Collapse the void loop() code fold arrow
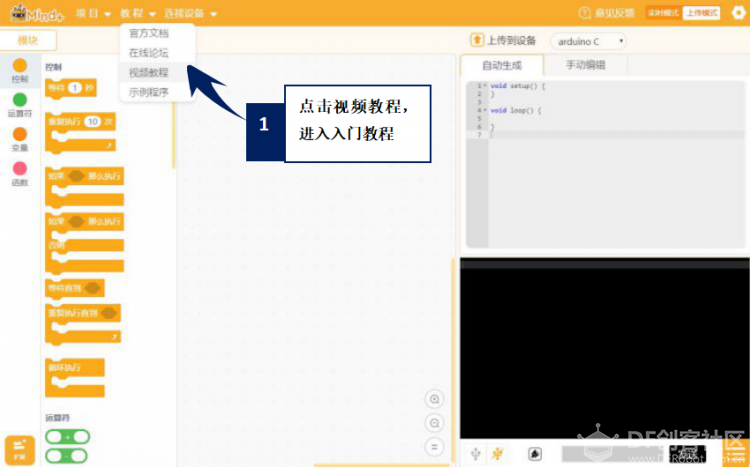Image resolution: width=750 pixels, height=468 pixels. point(485,111)
